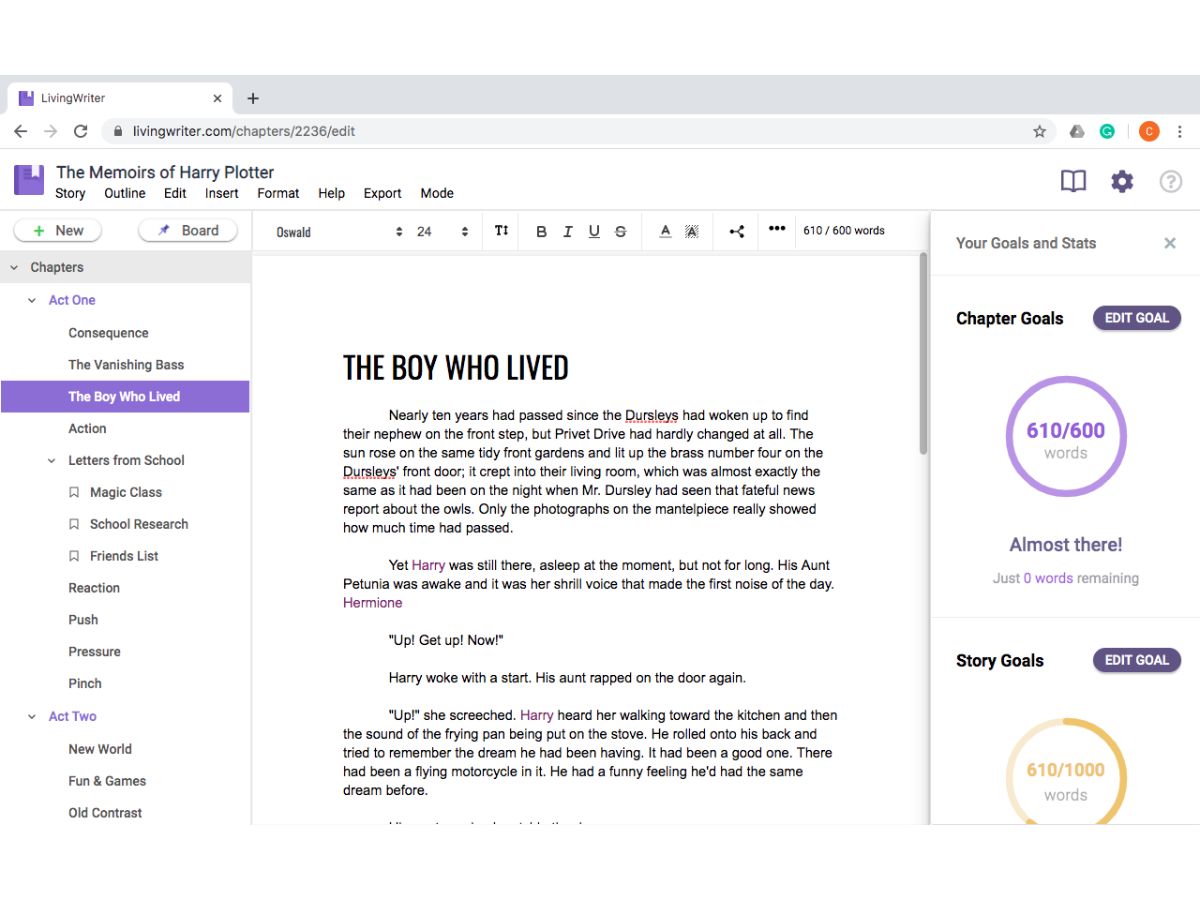Apply underline formatting
Screen dimensions: 1200x900
coord(594,231)
